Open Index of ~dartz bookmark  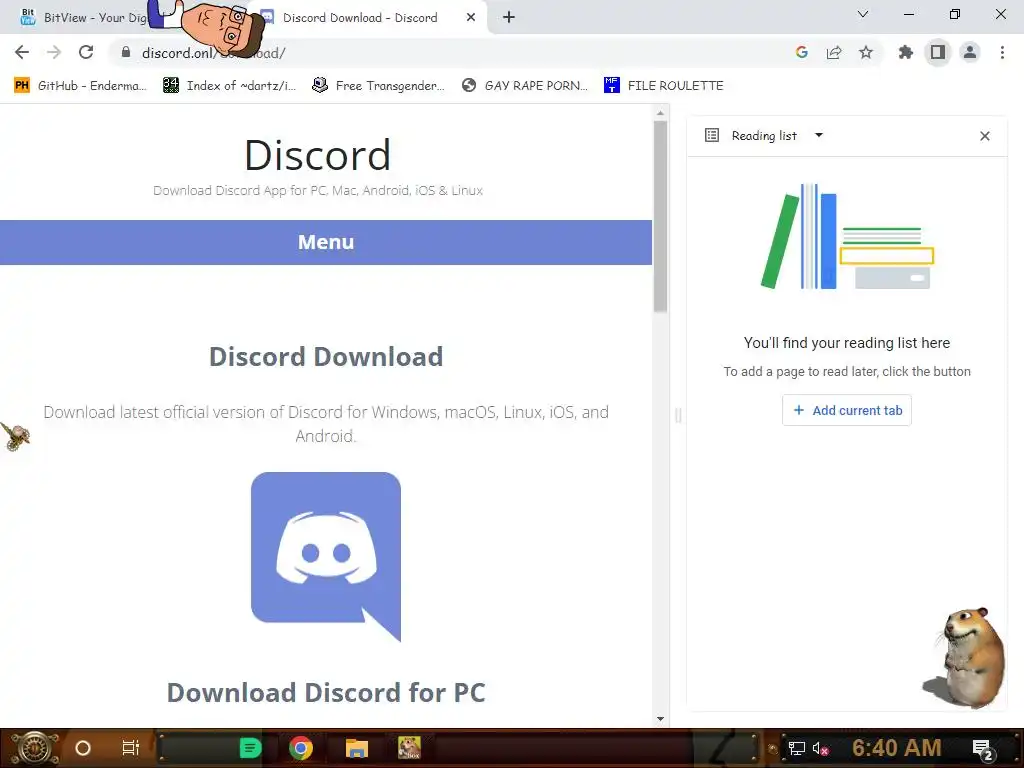point(229,86)
